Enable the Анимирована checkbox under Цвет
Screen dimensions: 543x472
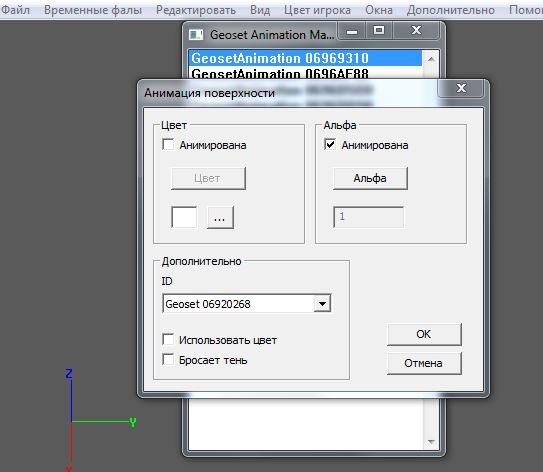168,144
